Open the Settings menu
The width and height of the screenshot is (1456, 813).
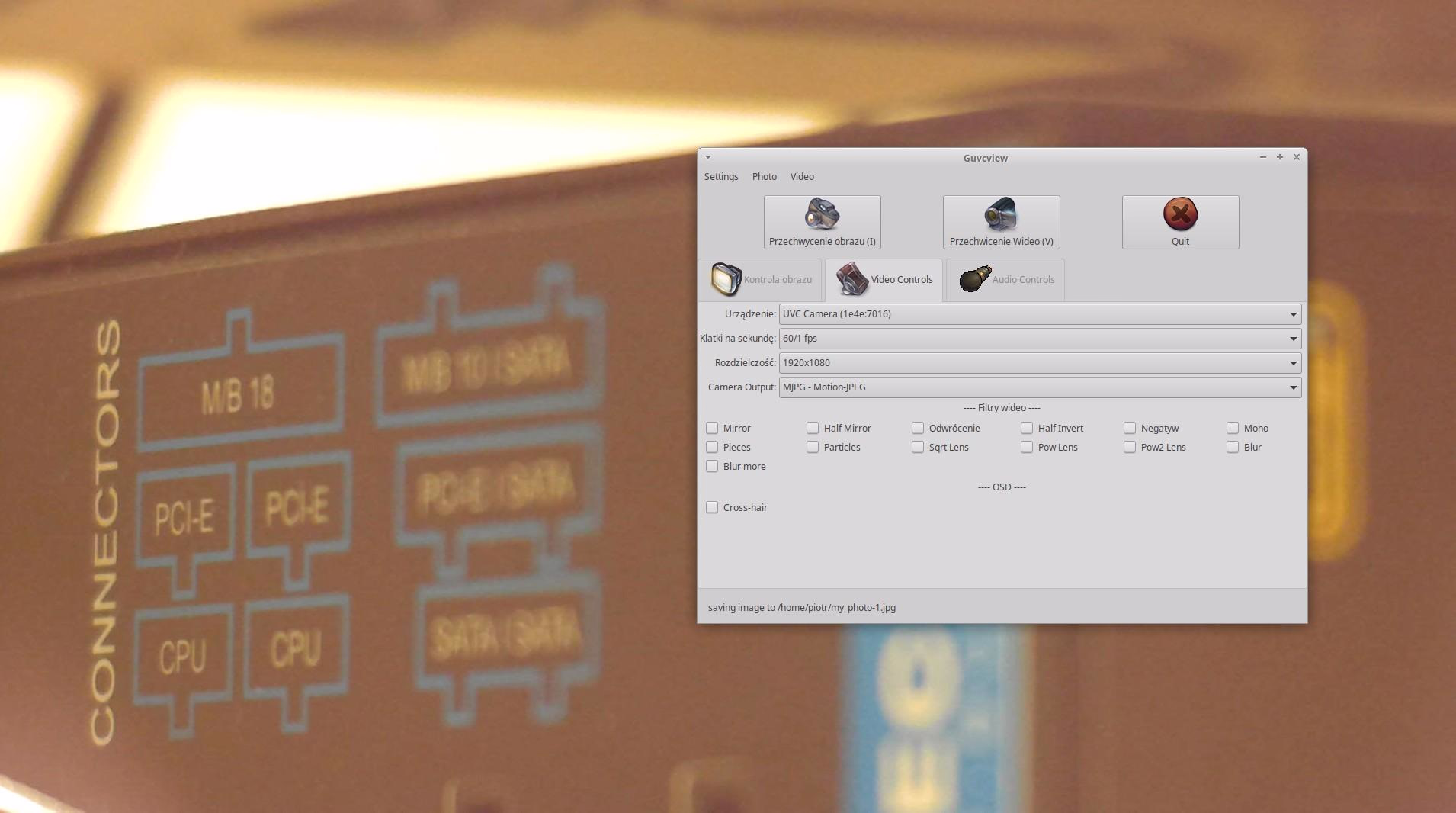click(721, 177)
